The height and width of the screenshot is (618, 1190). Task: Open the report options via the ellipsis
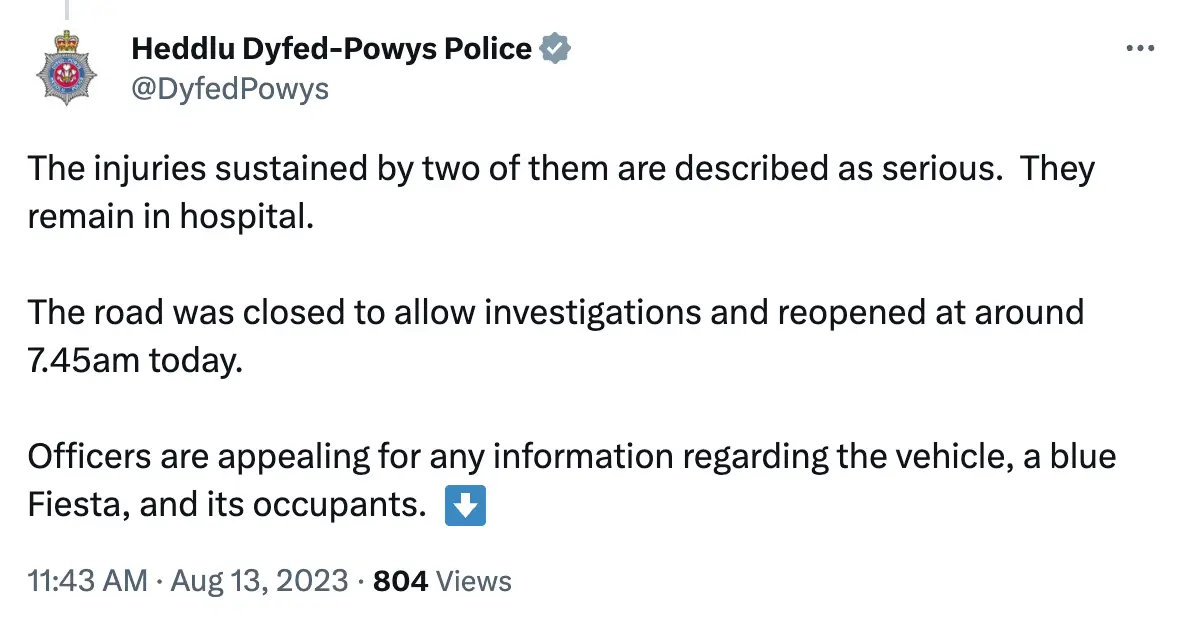coord(1140,47)
